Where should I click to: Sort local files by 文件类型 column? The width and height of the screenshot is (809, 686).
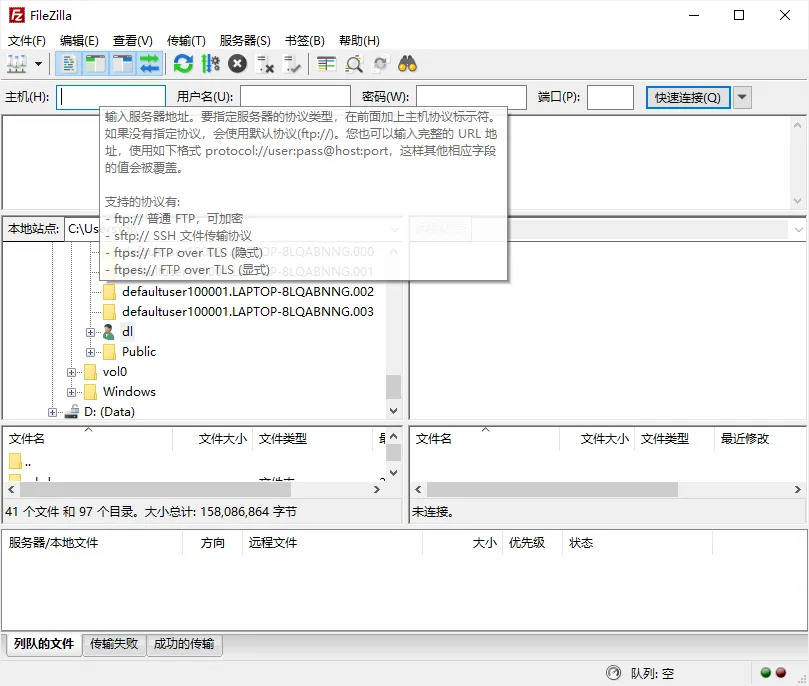pos(313,439)
